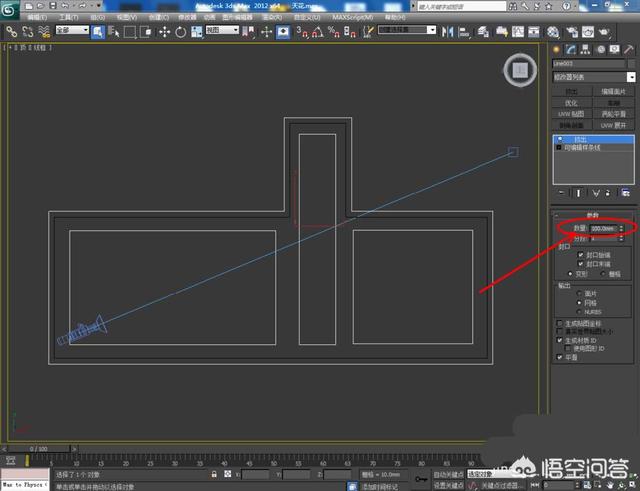This screenshot has width=640, height=491.
Task: Open the 视图 reference coordinate dropdown
Action: pyautogui.click(x=222, y=30)
